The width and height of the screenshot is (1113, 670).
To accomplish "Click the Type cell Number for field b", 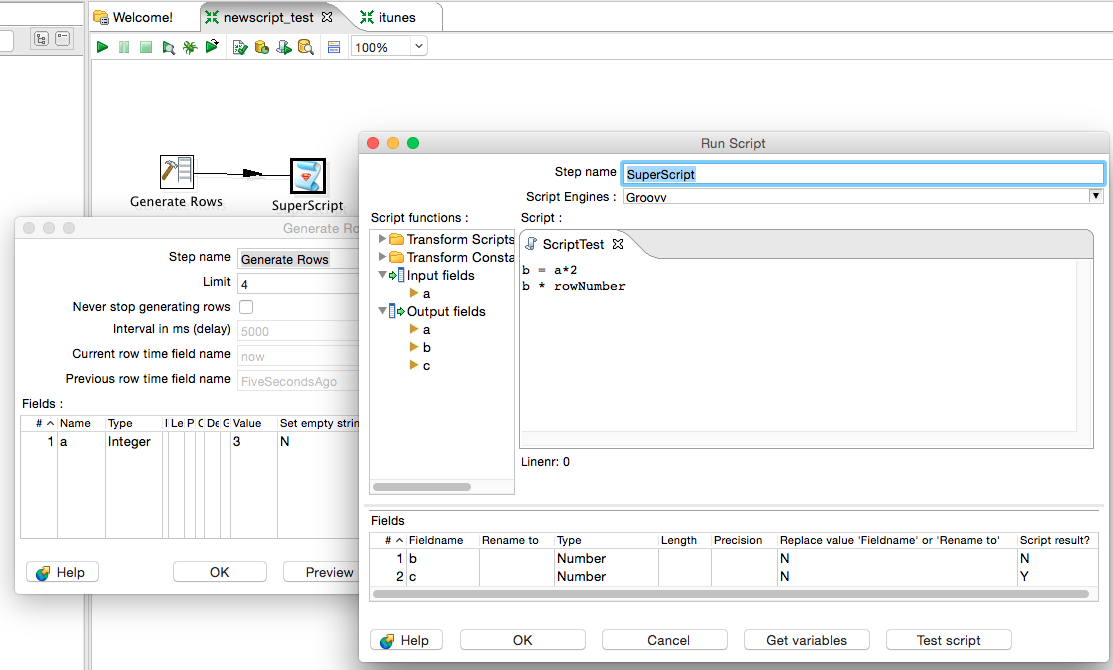I will coord(606,559).
